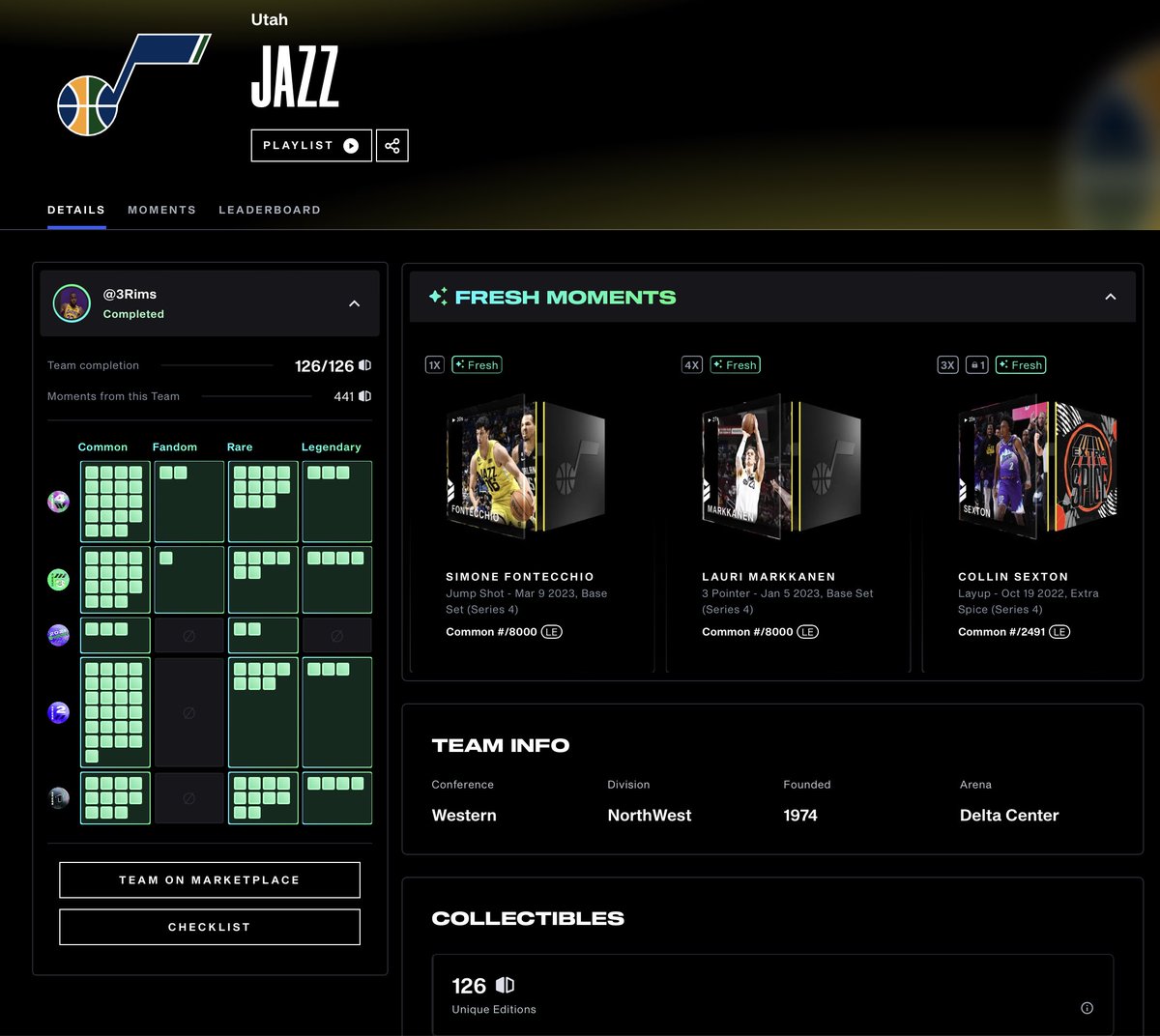The image size is (1160, 1036).
Task: Click the sparkle icon beside Fresh Moments
Action: coord(438,297)
